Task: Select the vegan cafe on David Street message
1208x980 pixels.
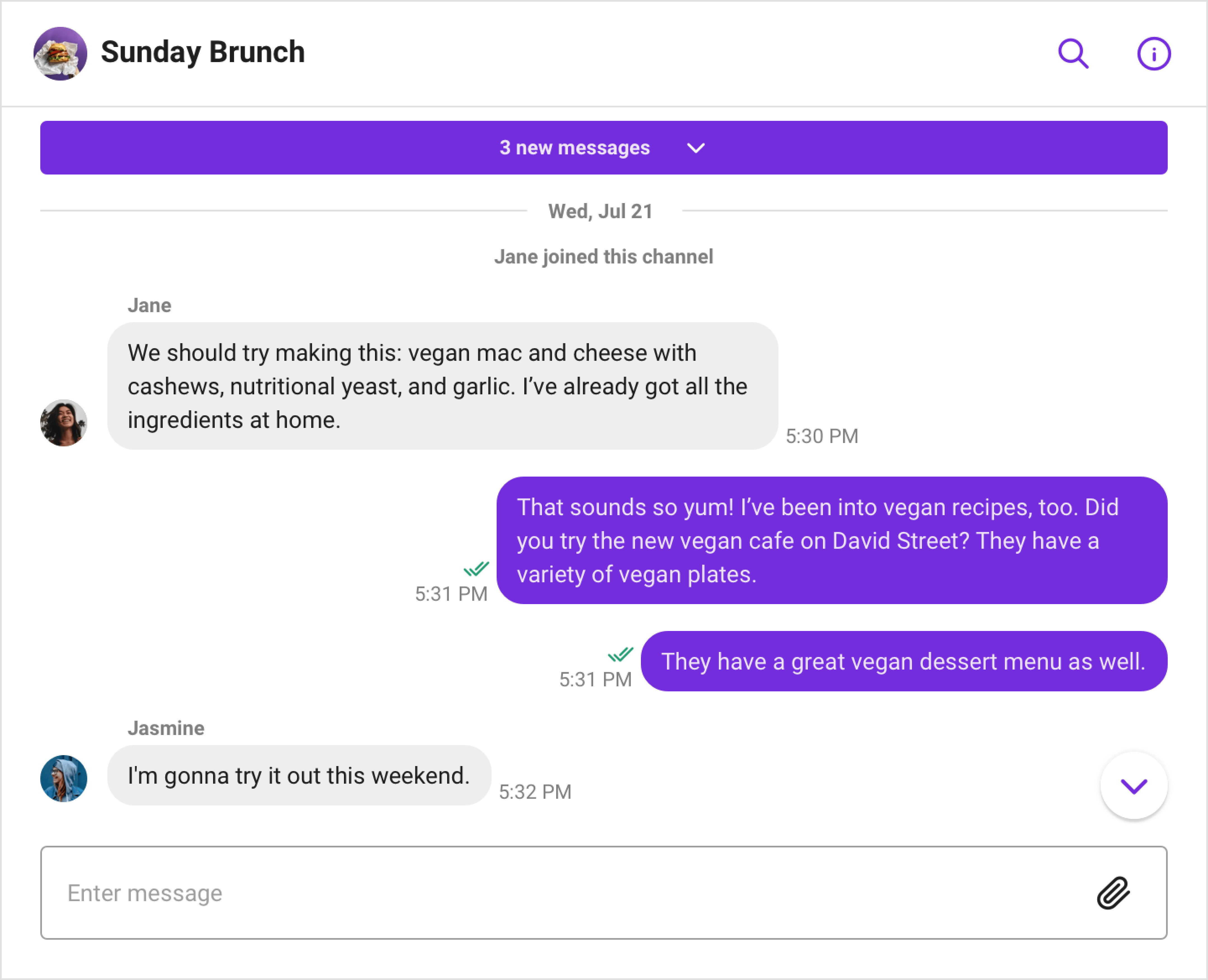Action: pos(831,540)
